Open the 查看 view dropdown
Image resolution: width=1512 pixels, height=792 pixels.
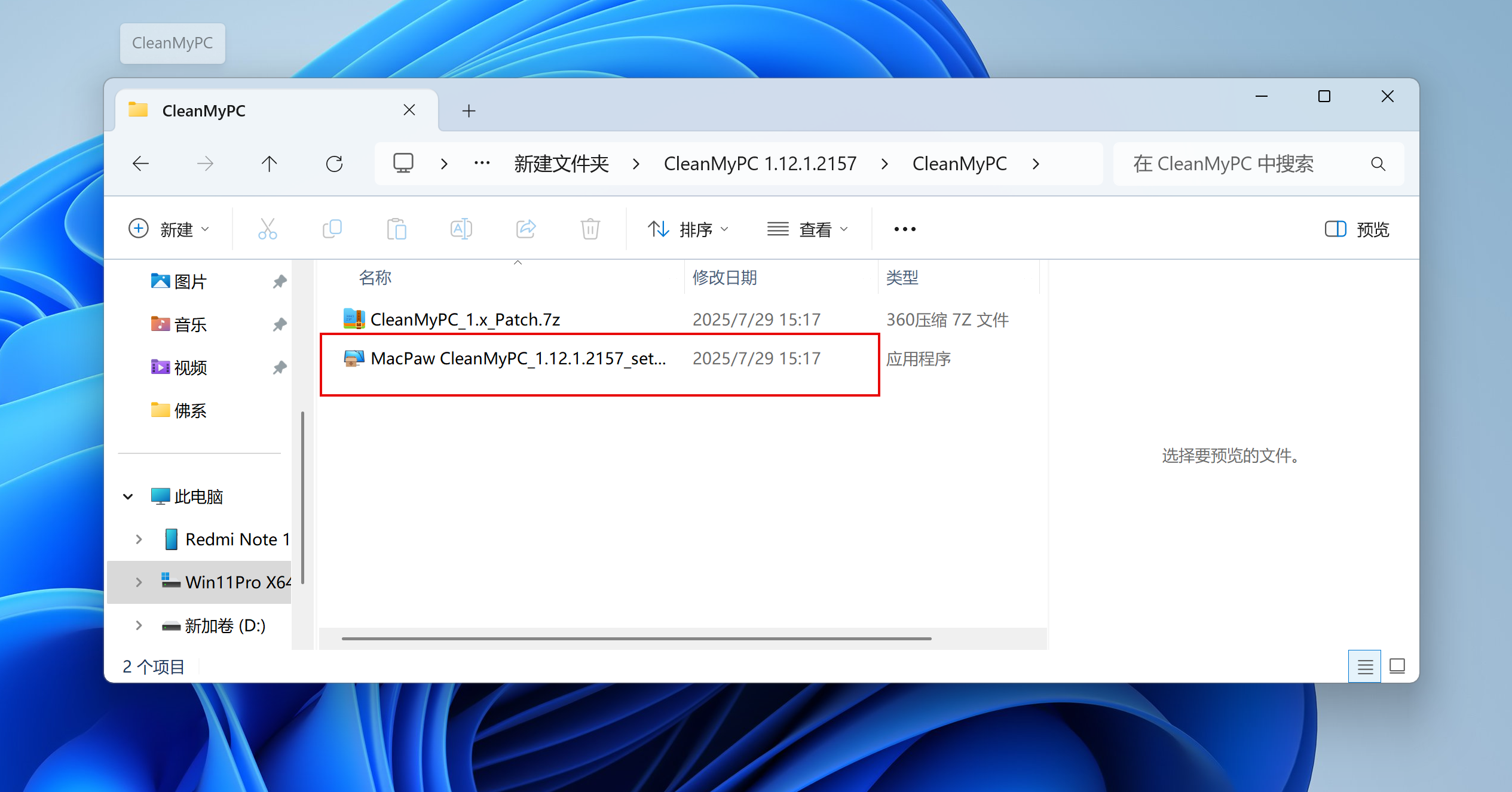808,229
